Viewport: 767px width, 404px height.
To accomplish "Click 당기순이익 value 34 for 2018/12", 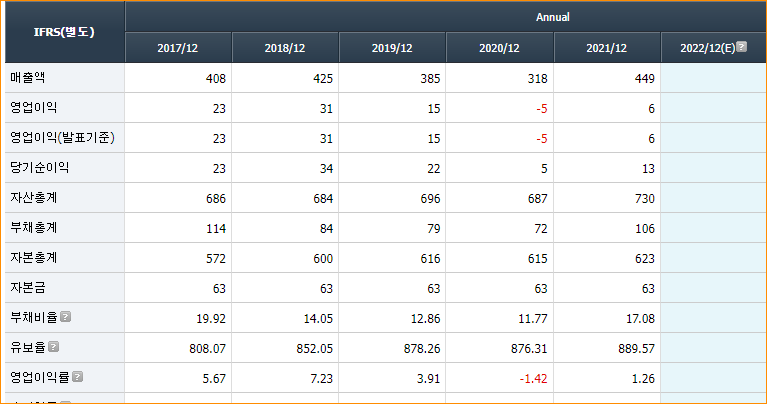I will [326, 169].
